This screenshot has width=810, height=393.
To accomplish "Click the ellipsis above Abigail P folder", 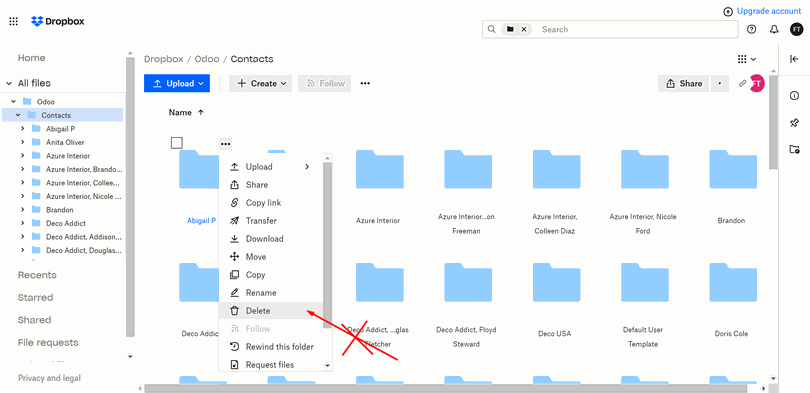I will click(225, 144).
